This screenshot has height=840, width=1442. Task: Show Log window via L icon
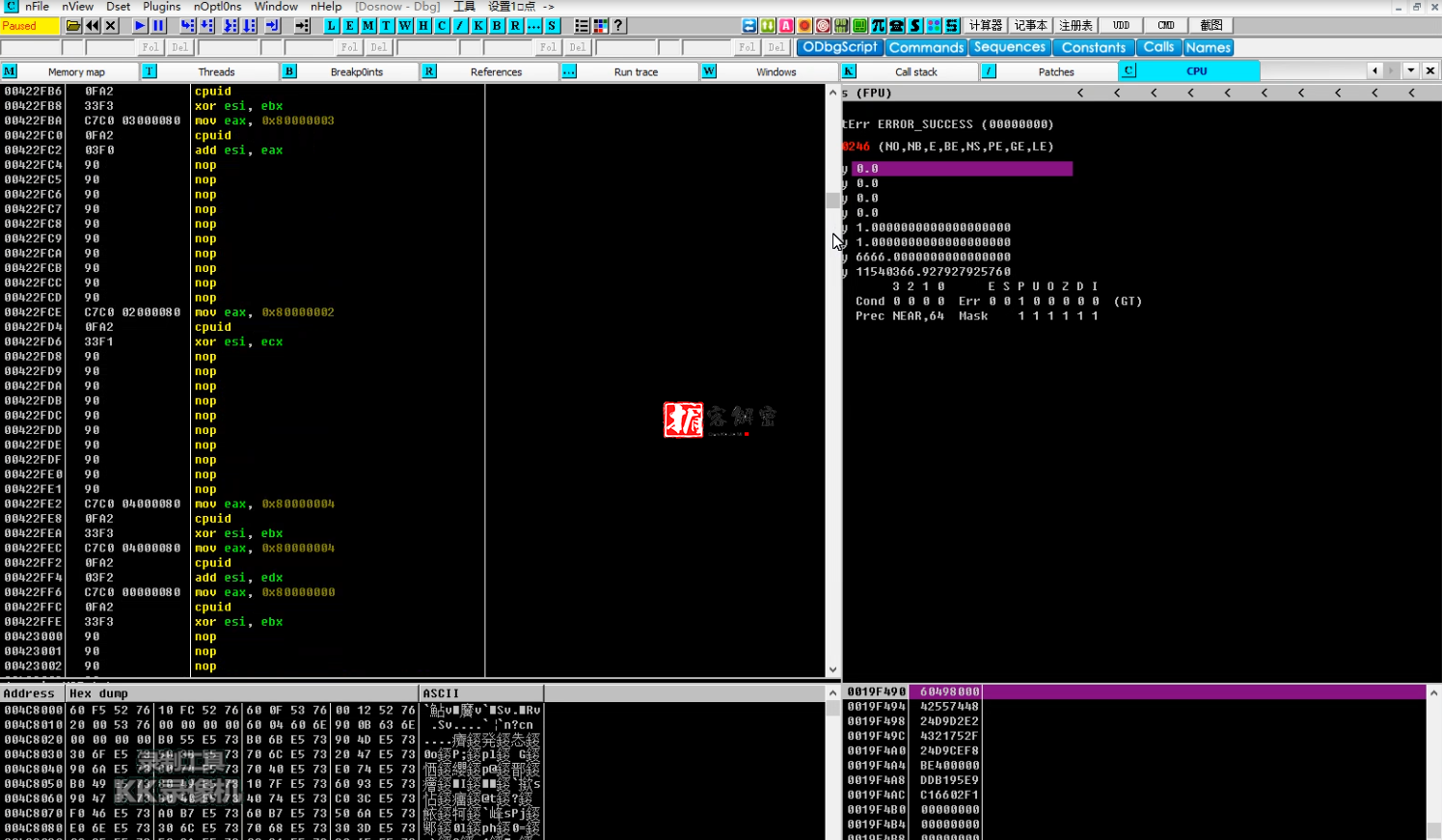(331, 25)
